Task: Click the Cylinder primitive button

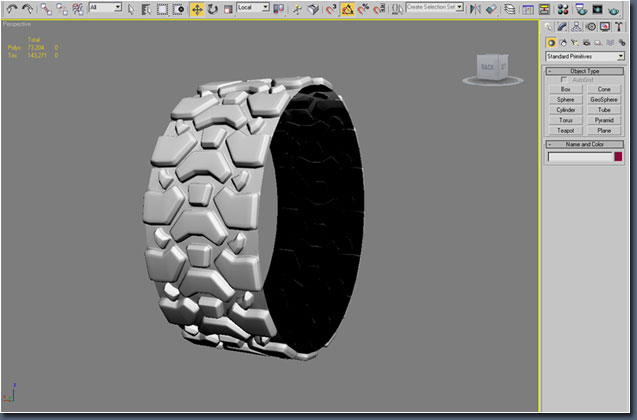Action: click(566, 110)
